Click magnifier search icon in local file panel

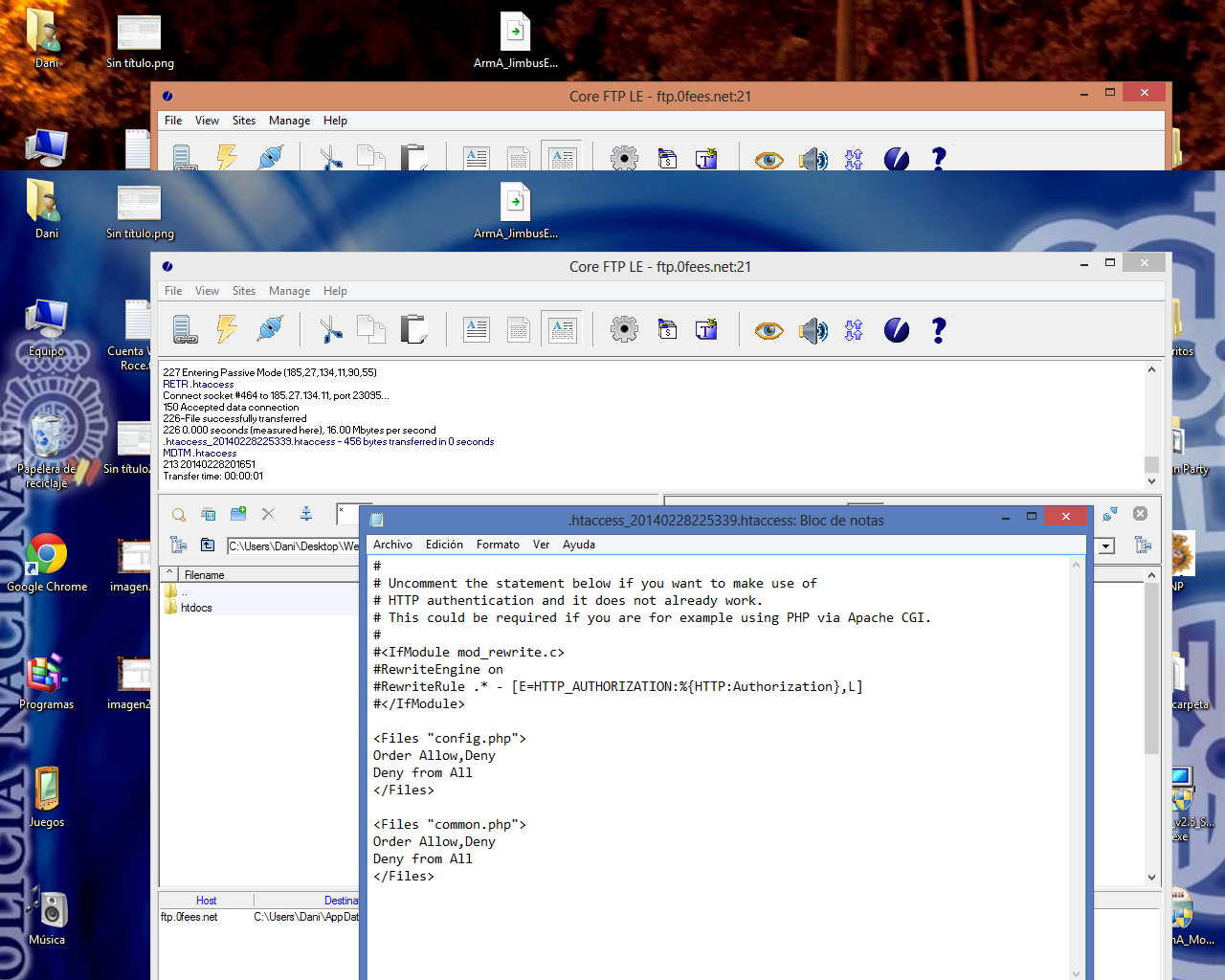click(x=179, y=515)
